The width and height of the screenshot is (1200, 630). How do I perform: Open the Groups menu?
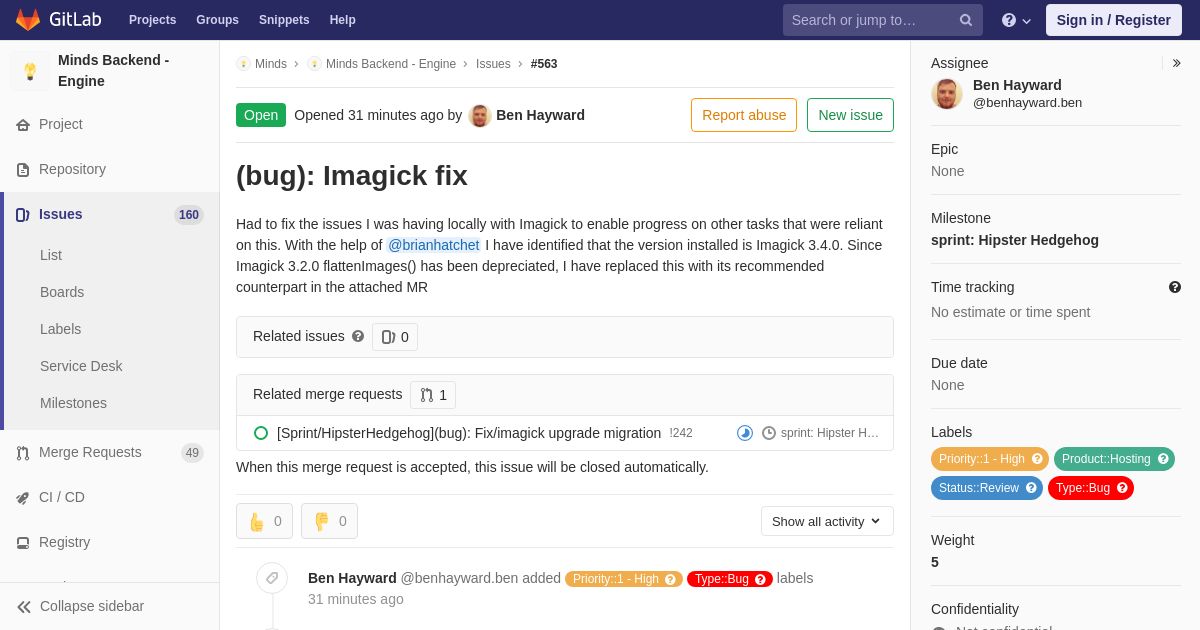click(217, 20)
